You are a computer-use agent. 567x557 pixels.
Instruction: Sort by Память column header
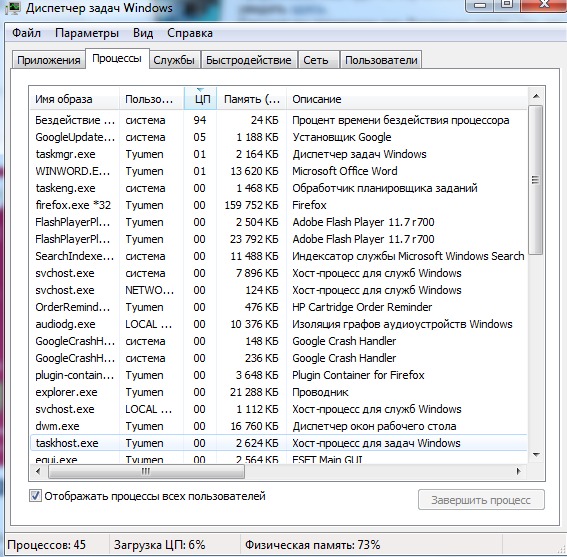[x=252, y=99]
